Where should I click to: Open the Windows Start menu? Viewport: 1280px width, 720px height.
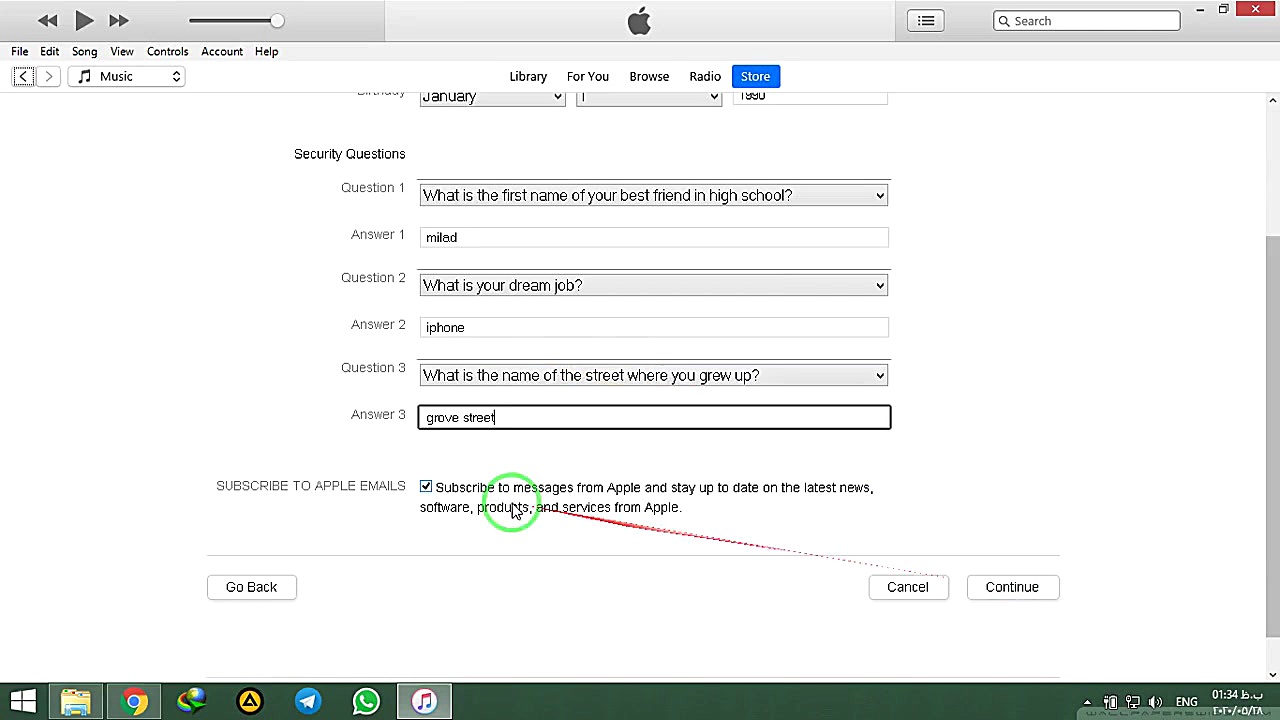[x=23, y=701]
